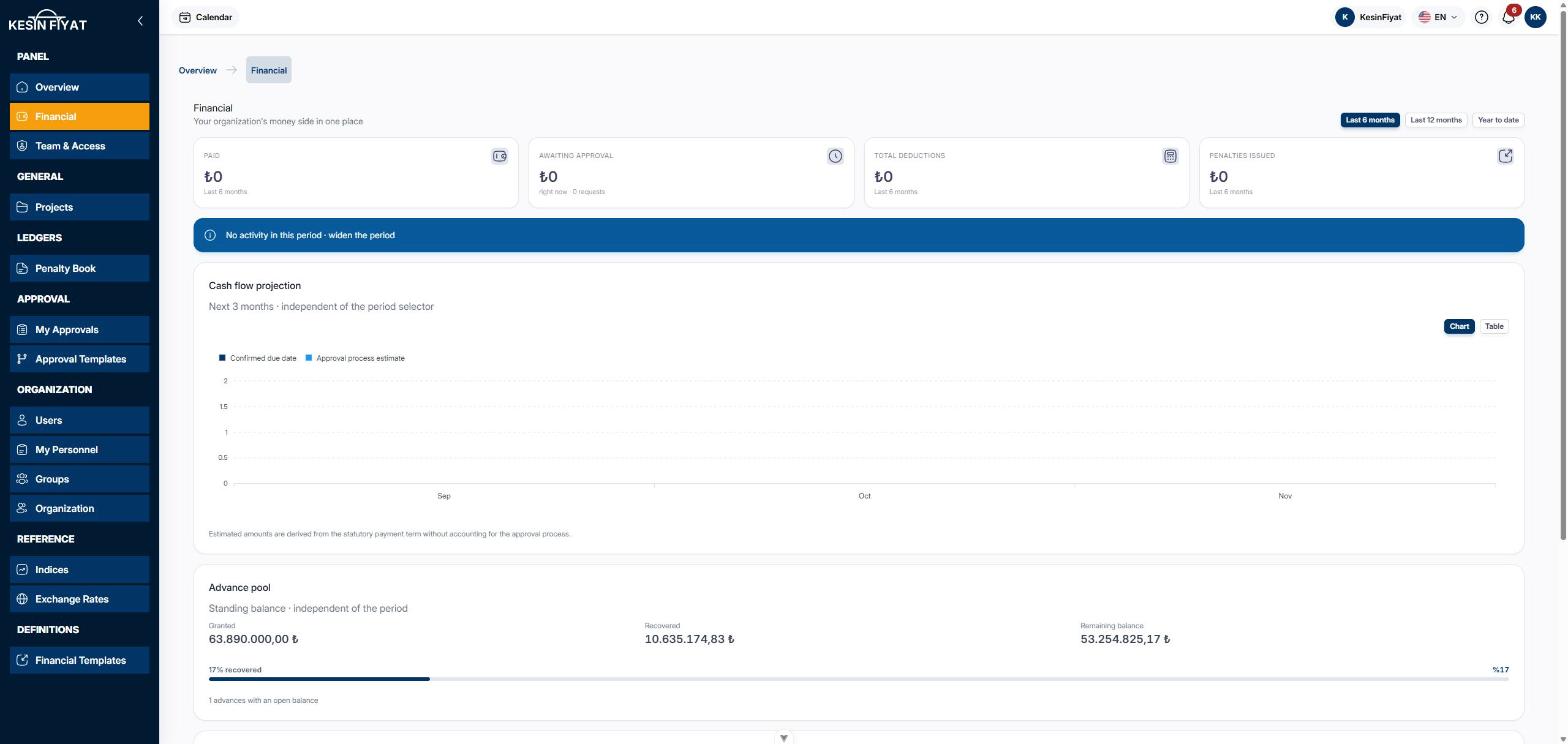The image size is (1568, 744).
Task: Click the Indices chart icon
Action: pos(23,569)
